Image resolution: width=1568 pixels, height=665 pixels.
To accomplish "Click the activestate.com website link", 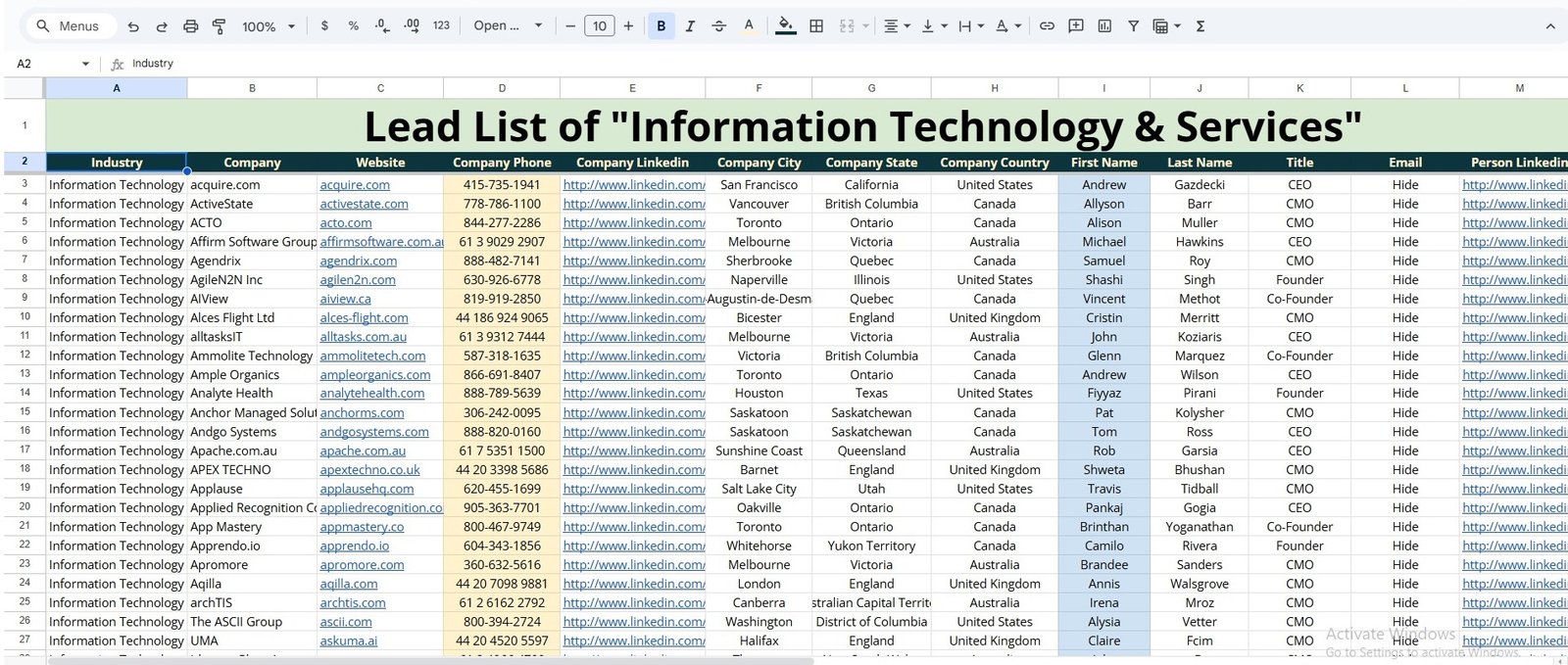I will (364, 204).
